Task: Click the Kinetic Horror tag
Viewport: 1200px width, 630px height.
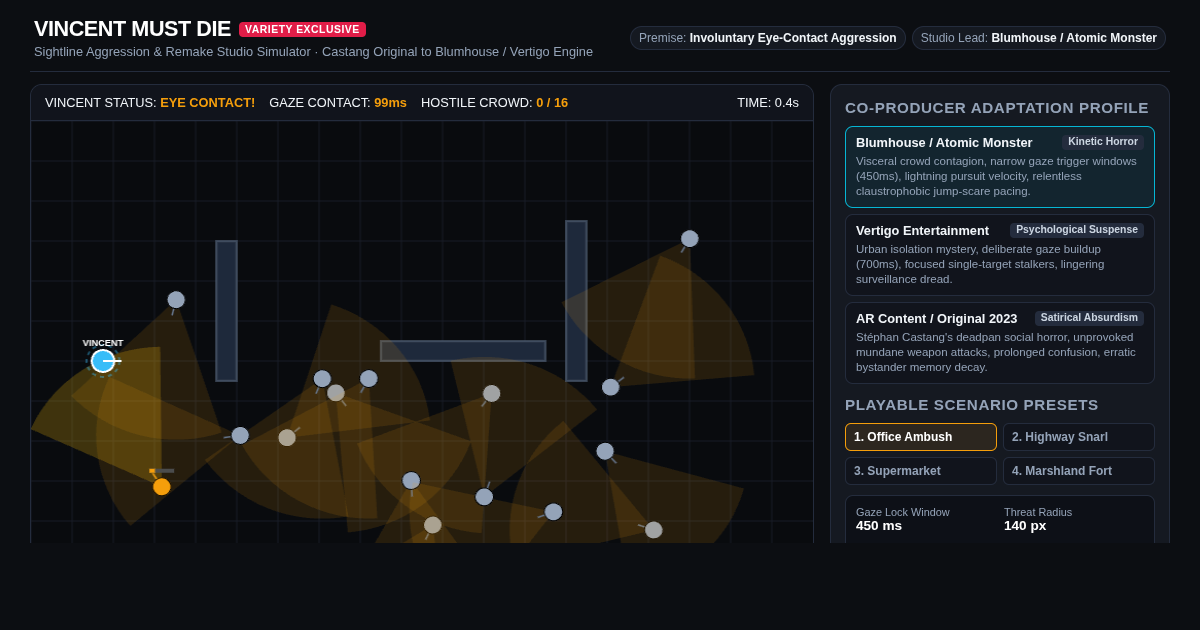Action: (1103, 142)
